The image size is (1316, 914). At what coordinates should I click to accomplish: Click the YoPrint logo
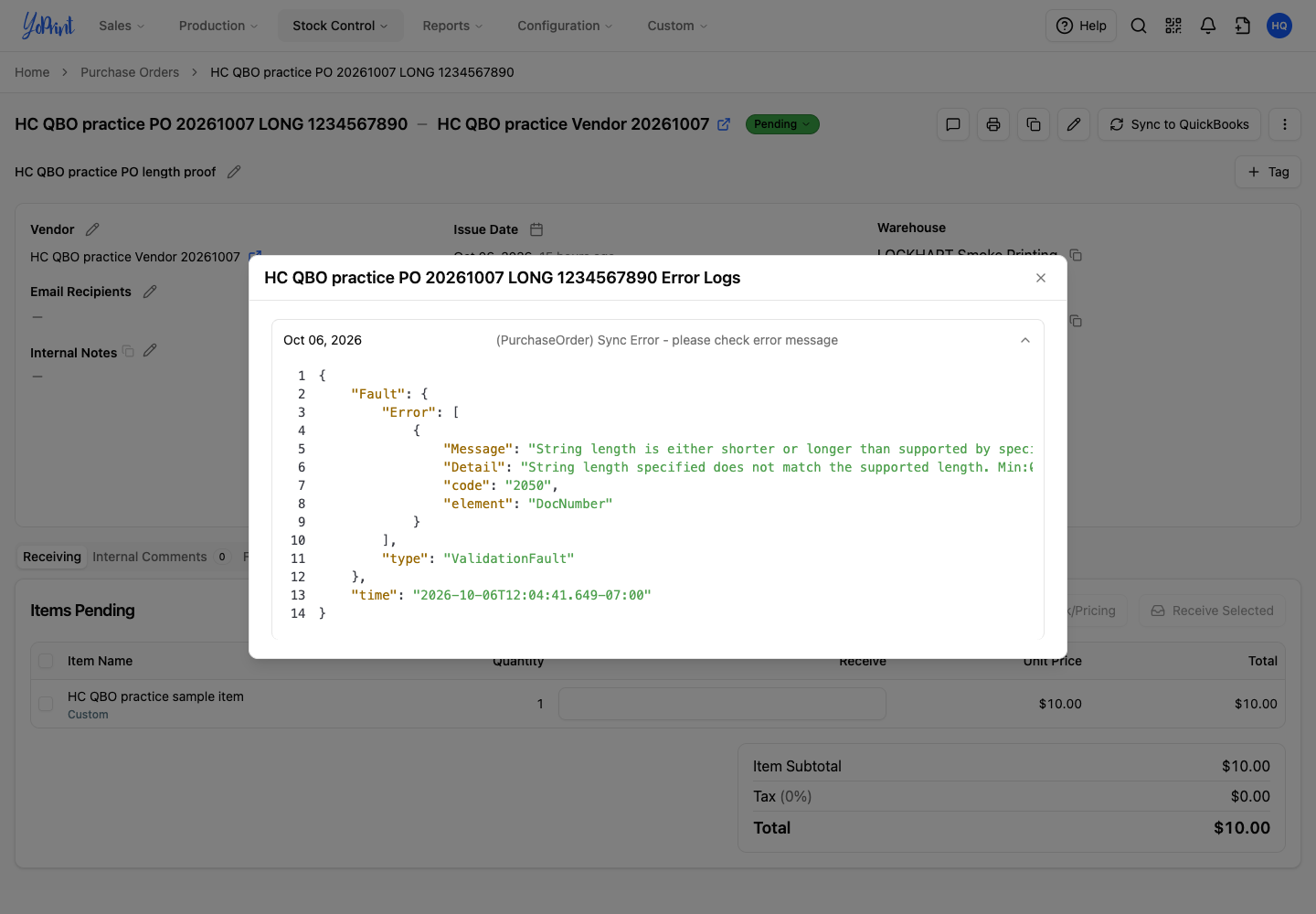(x=48, y=26)
